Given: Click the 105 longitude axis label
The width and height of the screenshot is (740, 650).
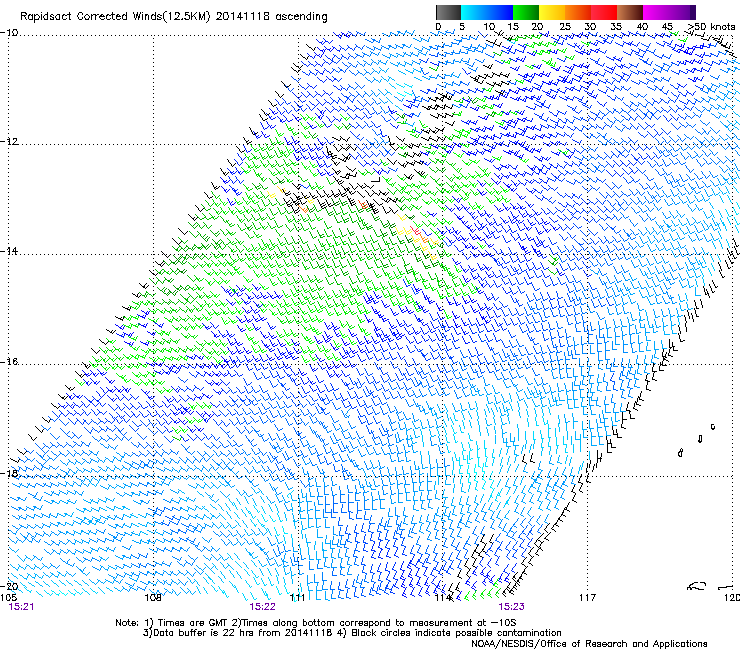Looking at the screenshot, I should [x=8, y=598].
